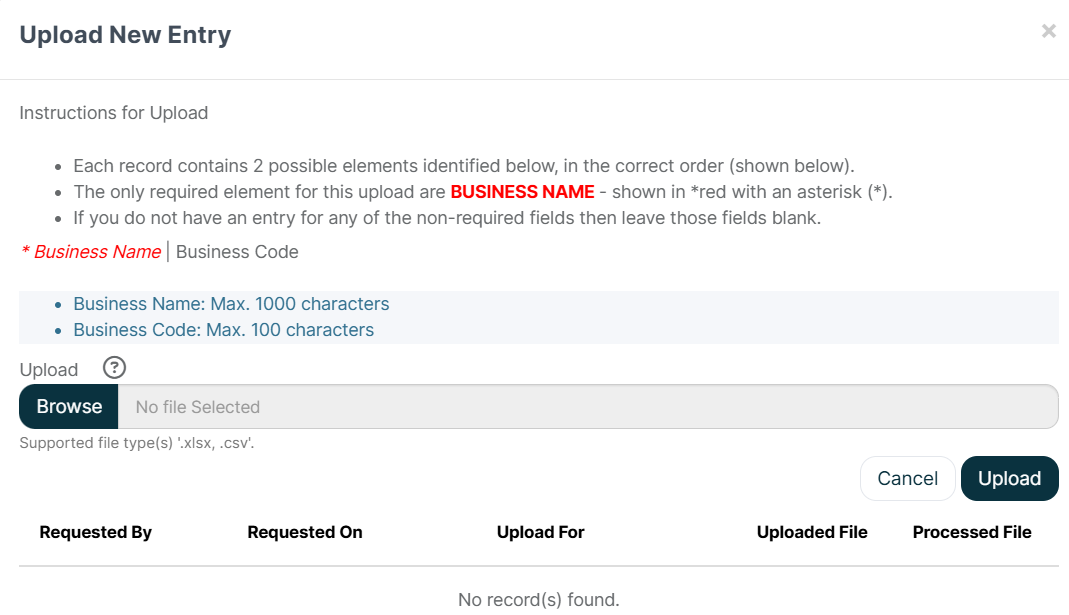The height and width of the screenshot is (615, 1069).
Task: Click the No file Selected field
Action: point(588,406)
